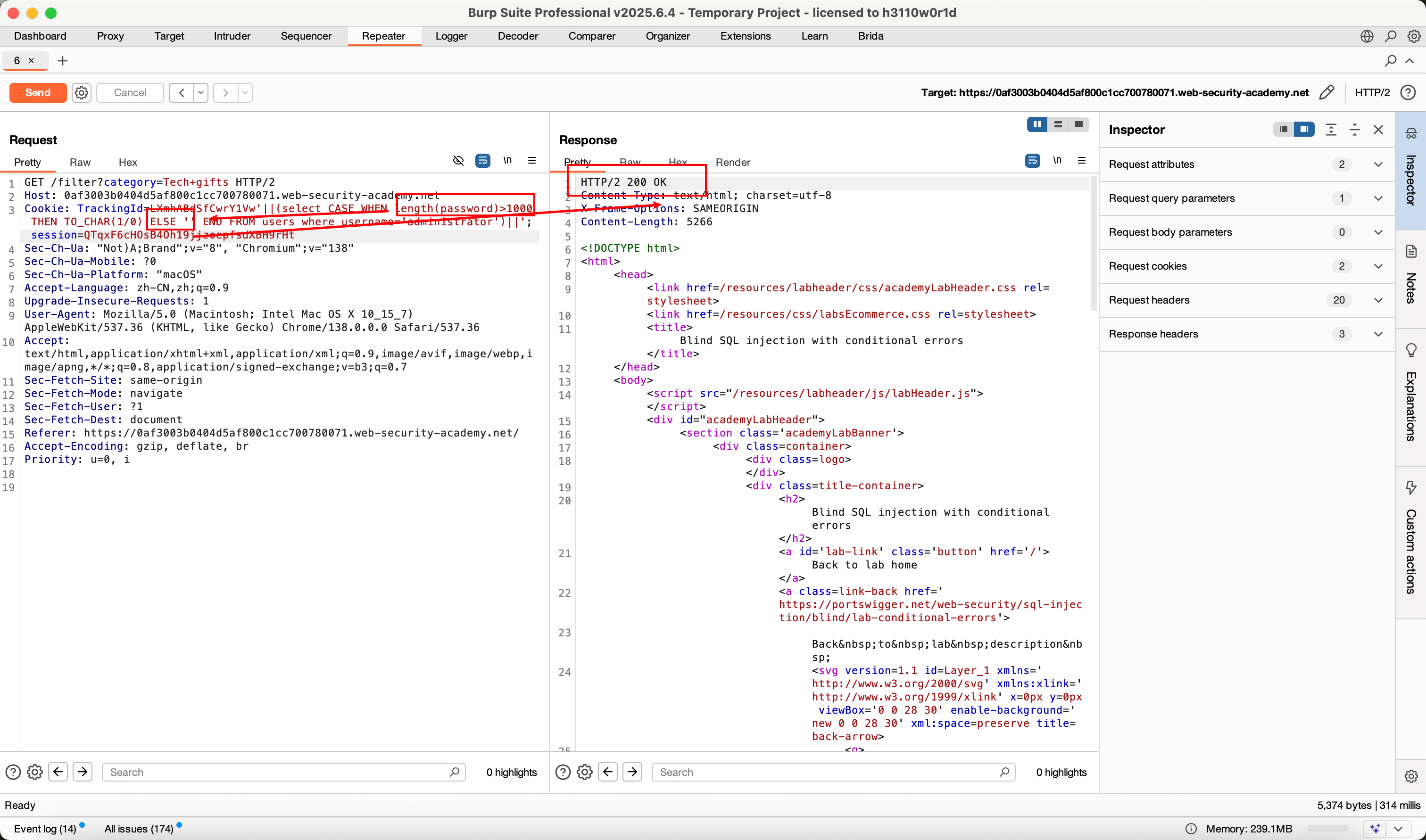
Task: Open Burp globe icon in top bar
Action: pyautogui.click(x=1367, y=36)
